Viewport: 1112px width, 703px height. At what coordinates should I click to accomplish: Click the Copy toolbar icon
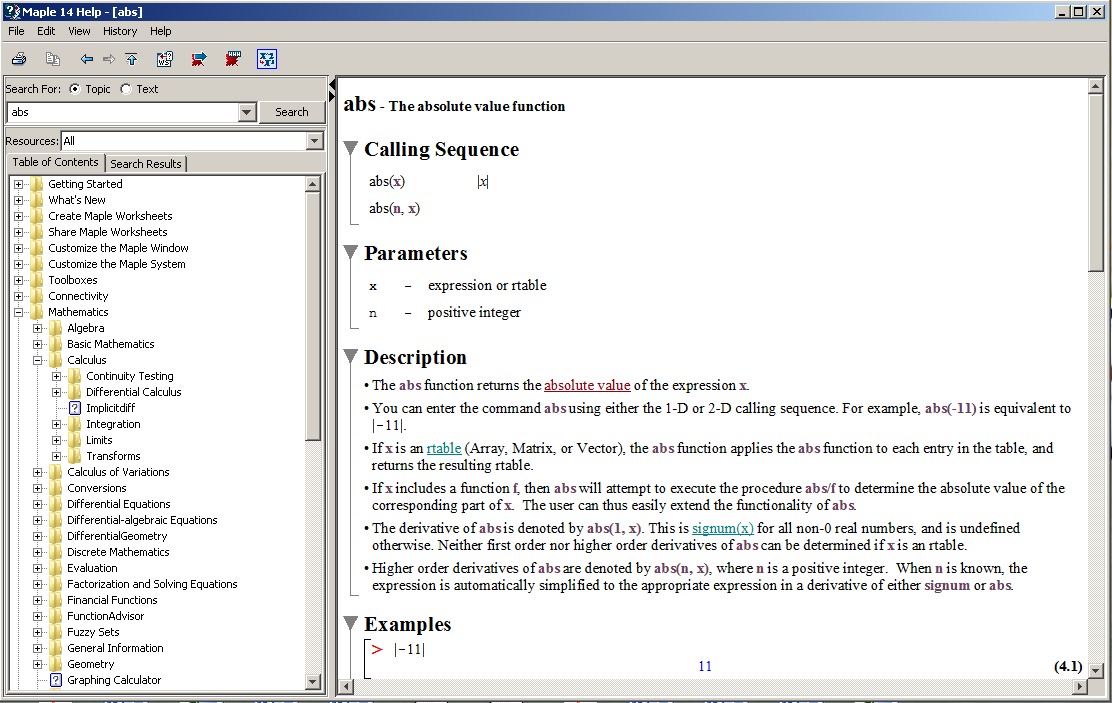[52, 59]
